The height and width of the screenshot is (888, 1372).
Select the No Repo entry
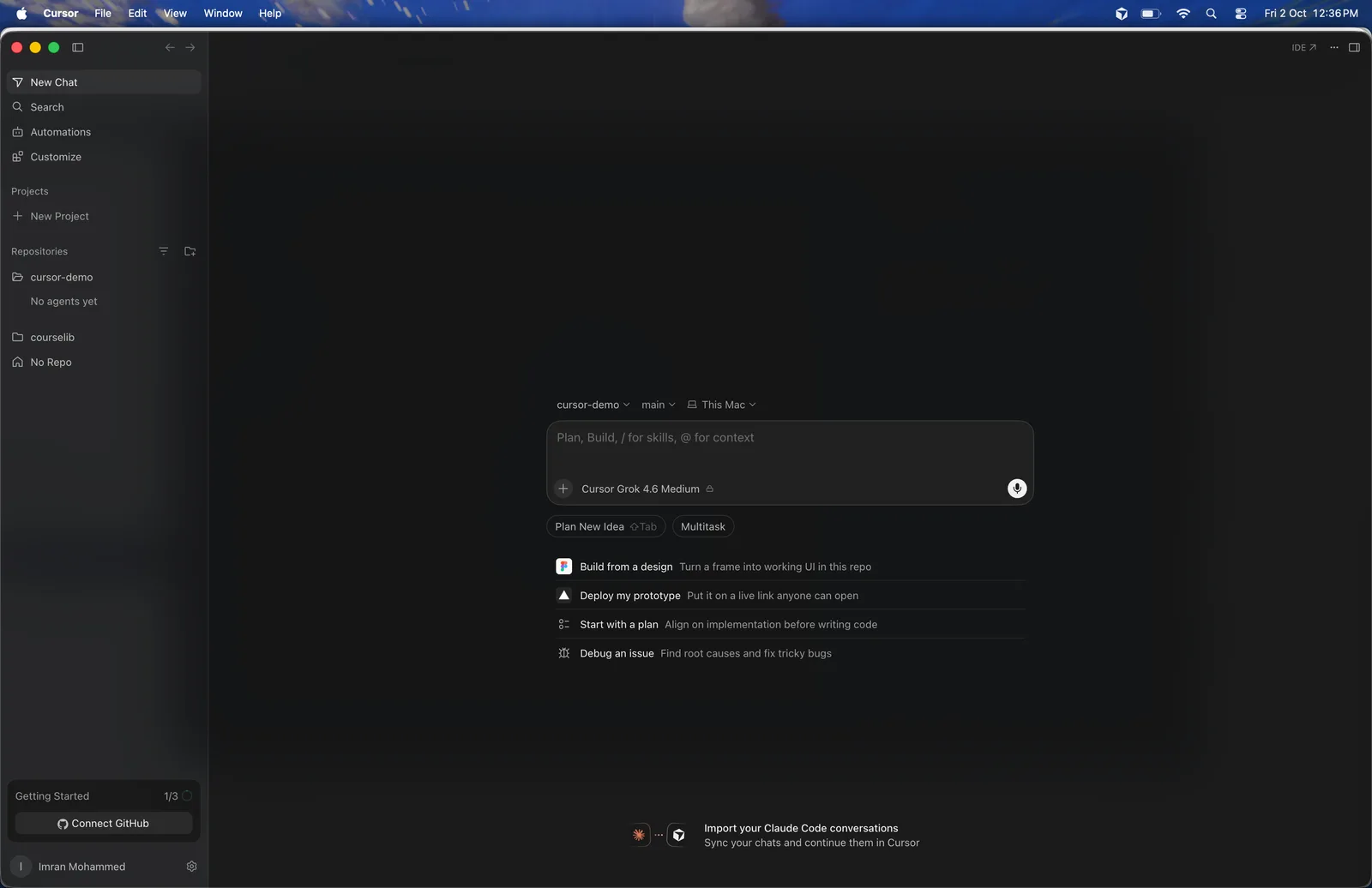click(x=104, y=362)
